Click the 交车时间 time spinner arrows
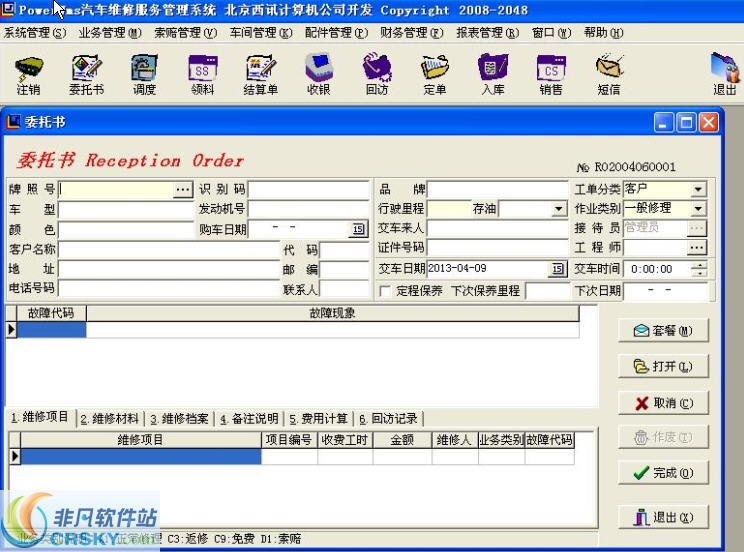 click(x=699, y=269)
